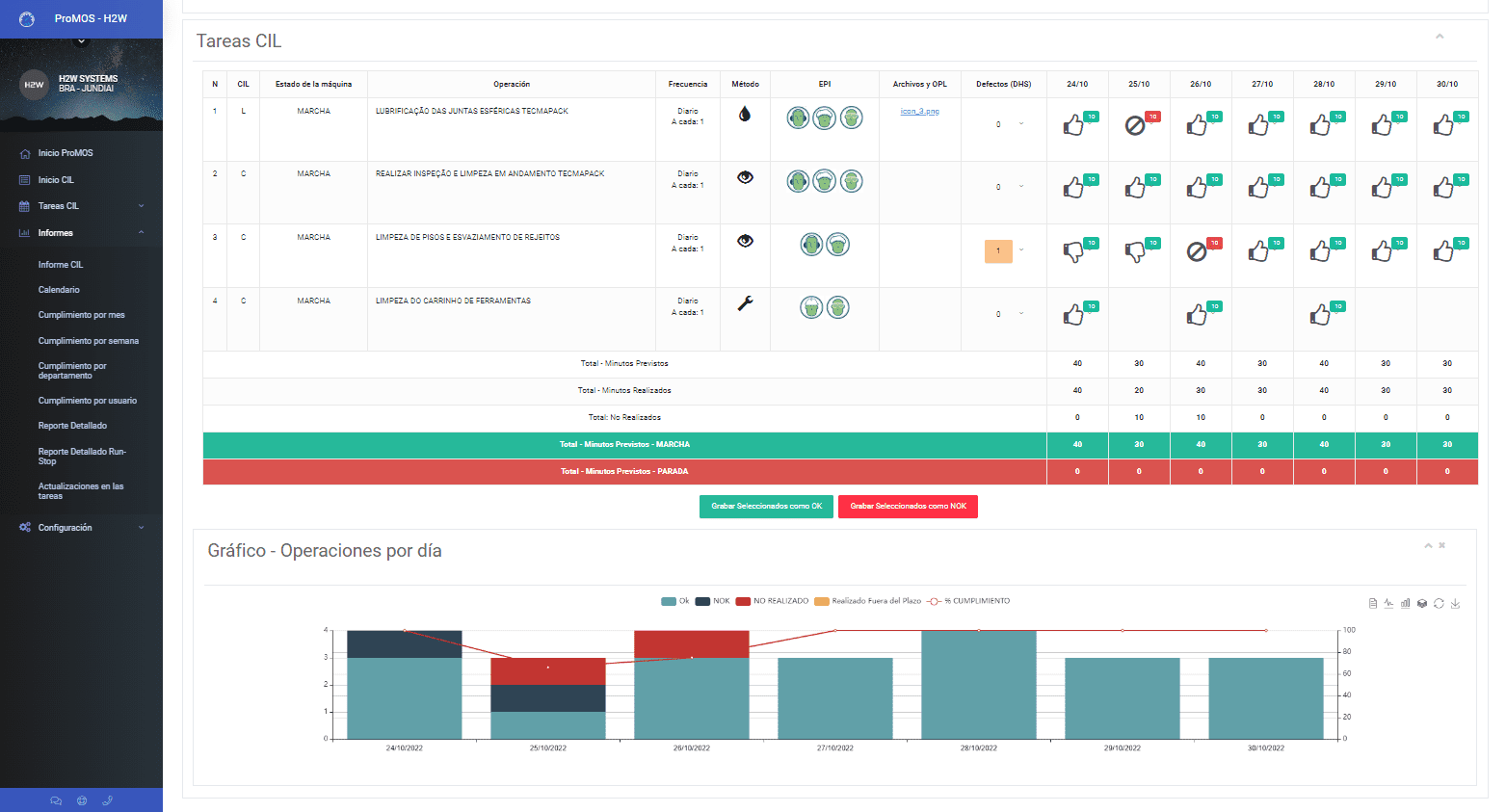Screen dimensions: 1506x812
Task: Toggle NOK series in chart legend
Action: [x=713, y=601]
